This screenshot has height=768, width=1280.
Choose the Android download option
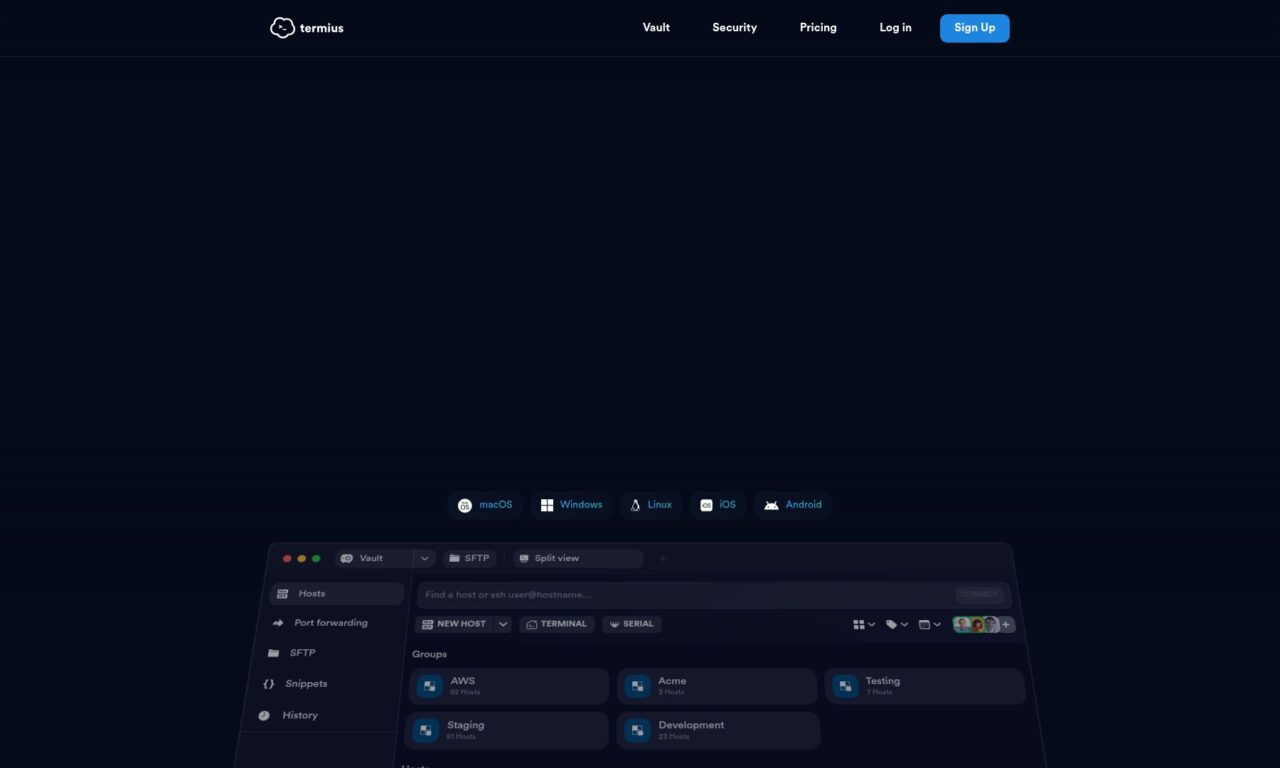793,505
